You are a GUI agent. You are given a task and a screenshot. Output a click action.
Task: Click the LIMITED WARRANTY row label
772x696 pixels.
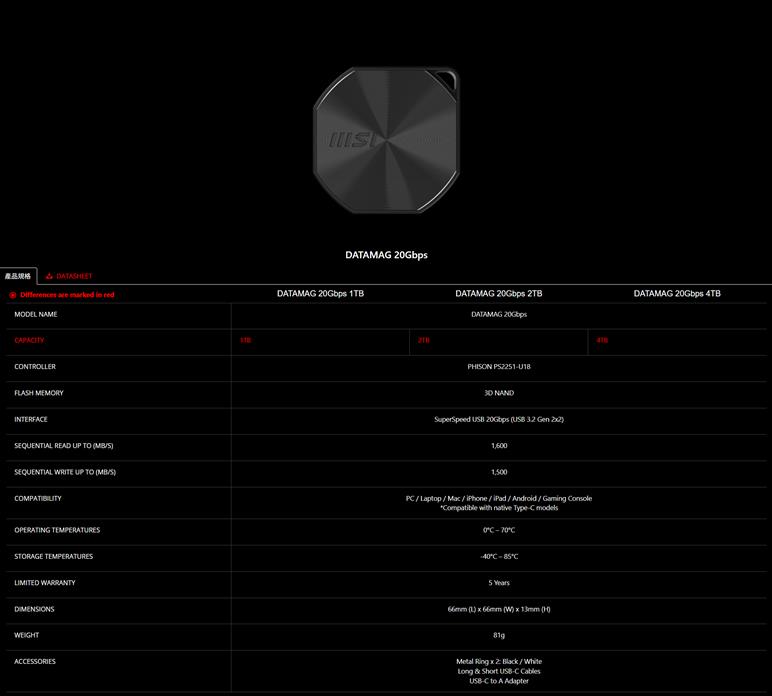click(x=45, y=583)
